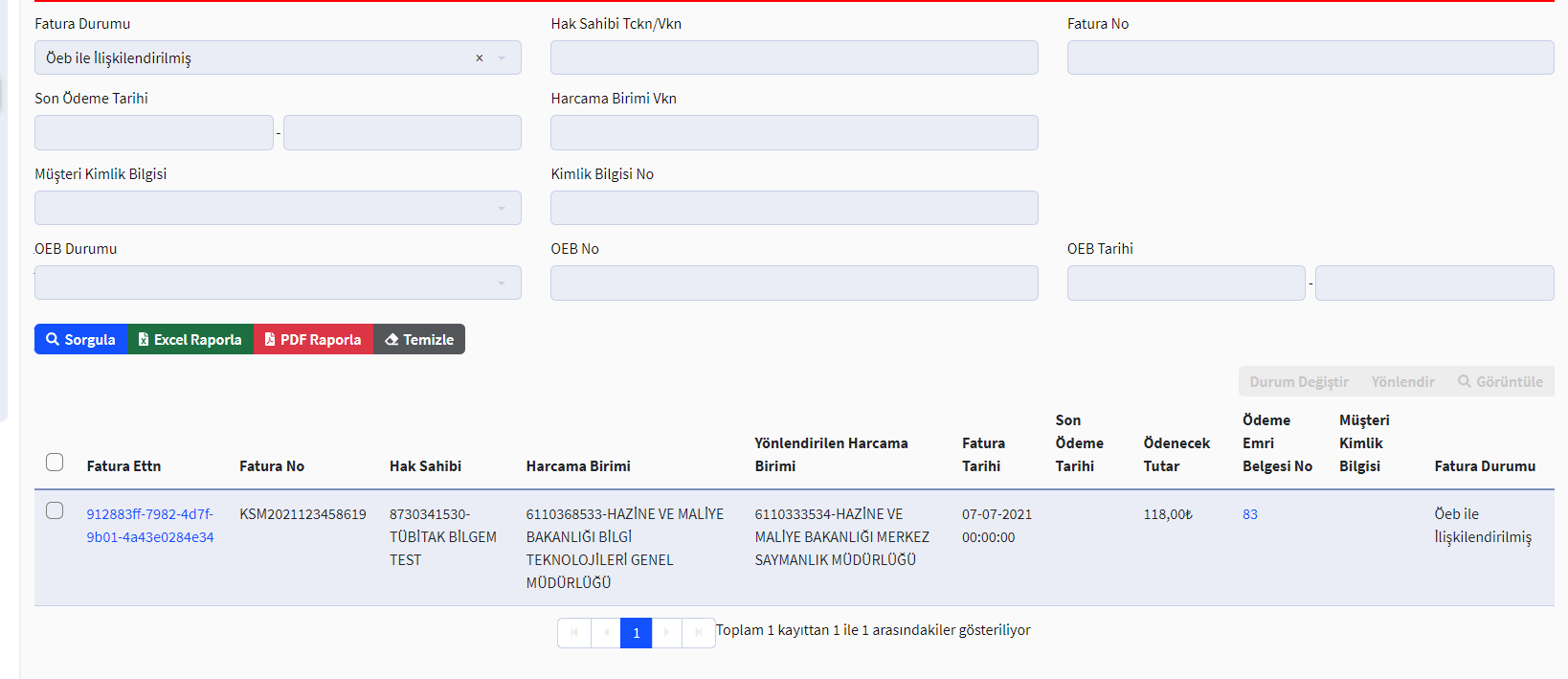Click Temizle to clear filters
Viewport: 1568px width, 679px height.
coord(419,339)
